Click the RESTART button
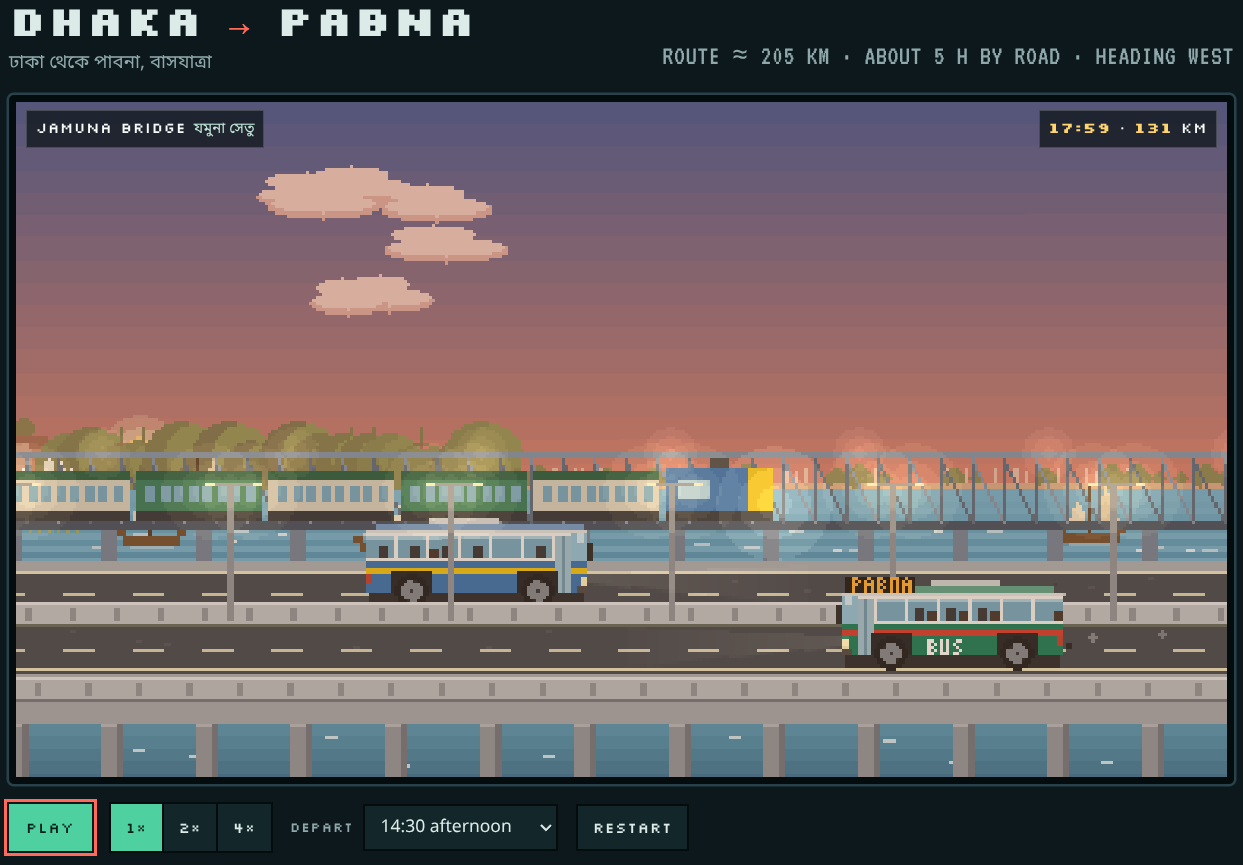Screen dimensions: 1243x865 tap(632, 828)
